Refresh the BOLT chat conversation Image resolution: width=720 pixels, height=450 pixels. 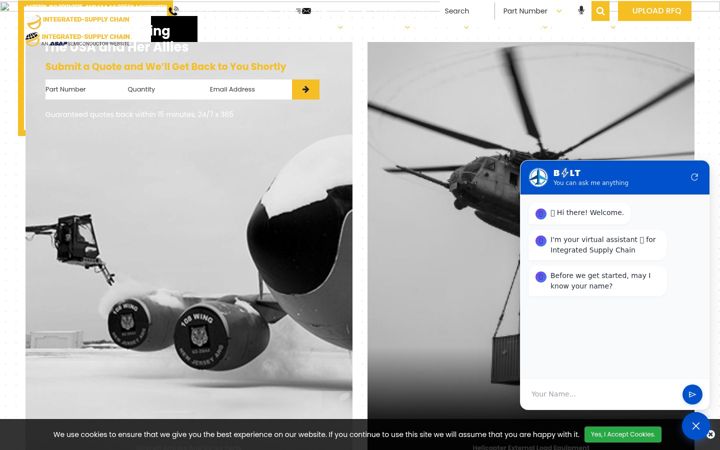[x=694, y=177]
